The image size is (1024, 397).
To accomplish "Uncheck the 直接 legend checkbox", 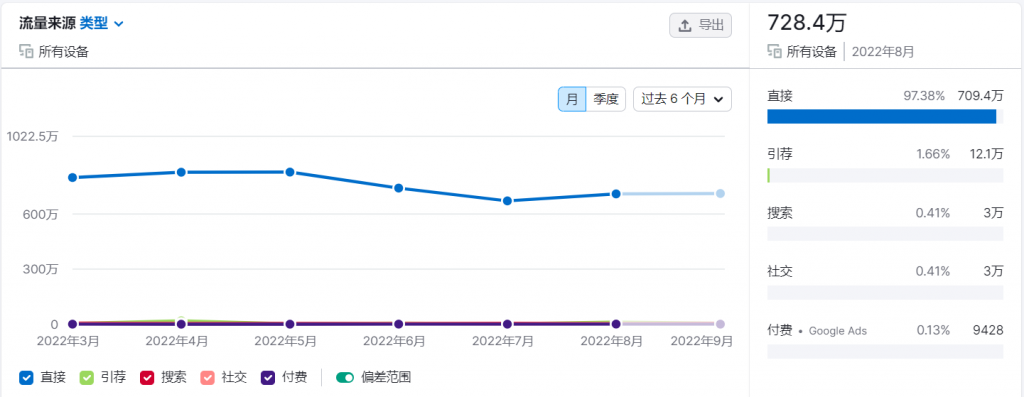I will 26,377.
